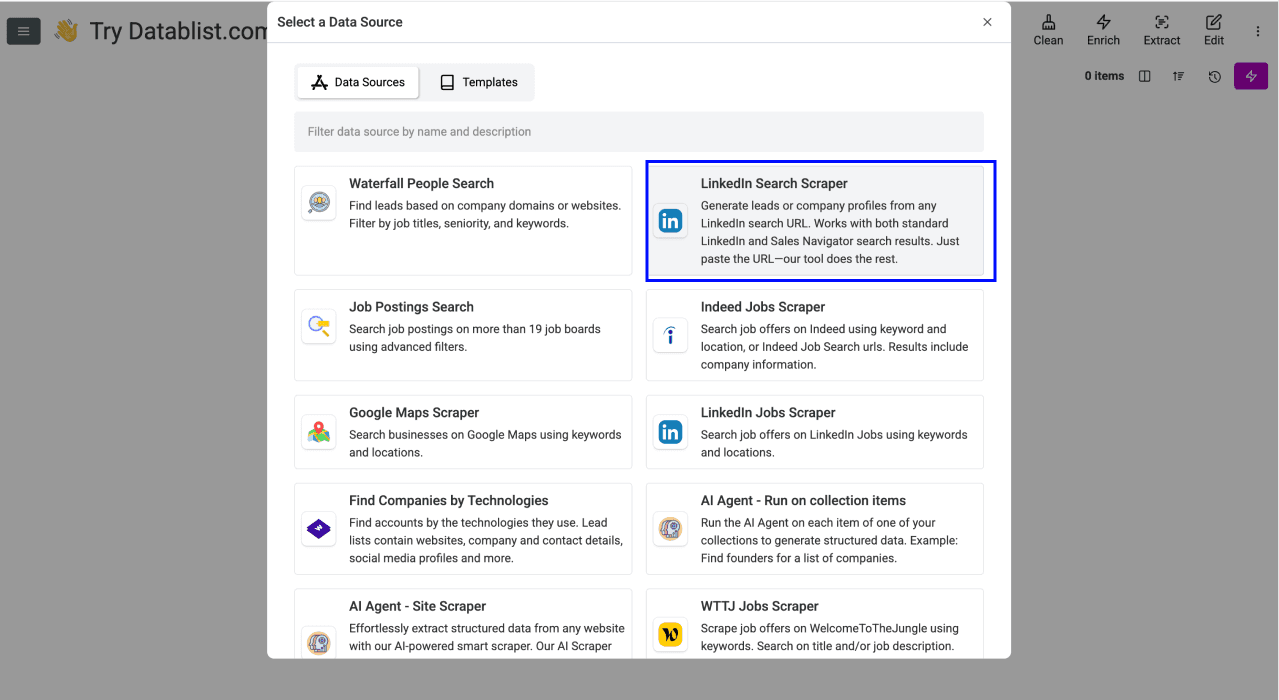Viewport: 1279px width, 700px height.
Task: Select the Waterfall People Search data source
Action: point(462,220)
